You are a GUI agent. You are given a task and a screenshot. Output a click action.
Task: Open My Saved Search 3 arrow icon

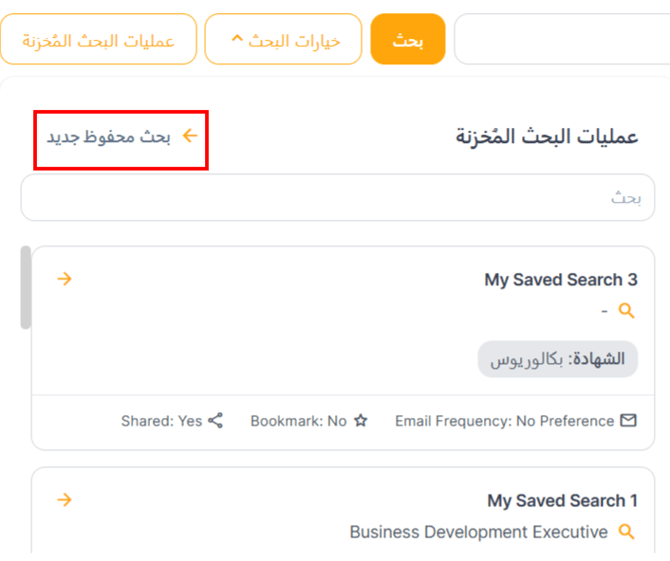[64, 279]
